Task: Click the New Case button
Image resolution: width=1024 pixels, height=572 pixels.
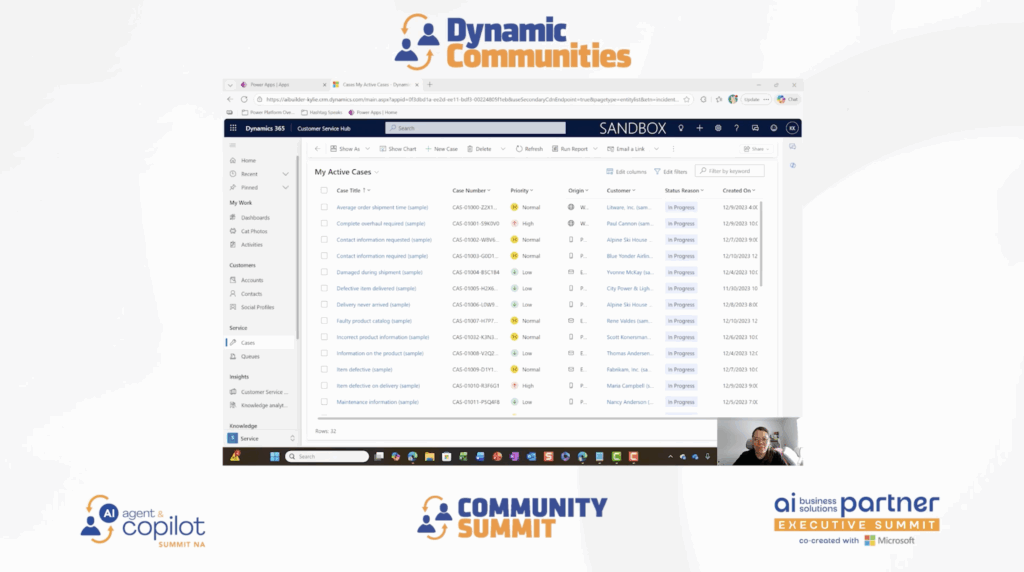Action: click(x=441, y=149)
